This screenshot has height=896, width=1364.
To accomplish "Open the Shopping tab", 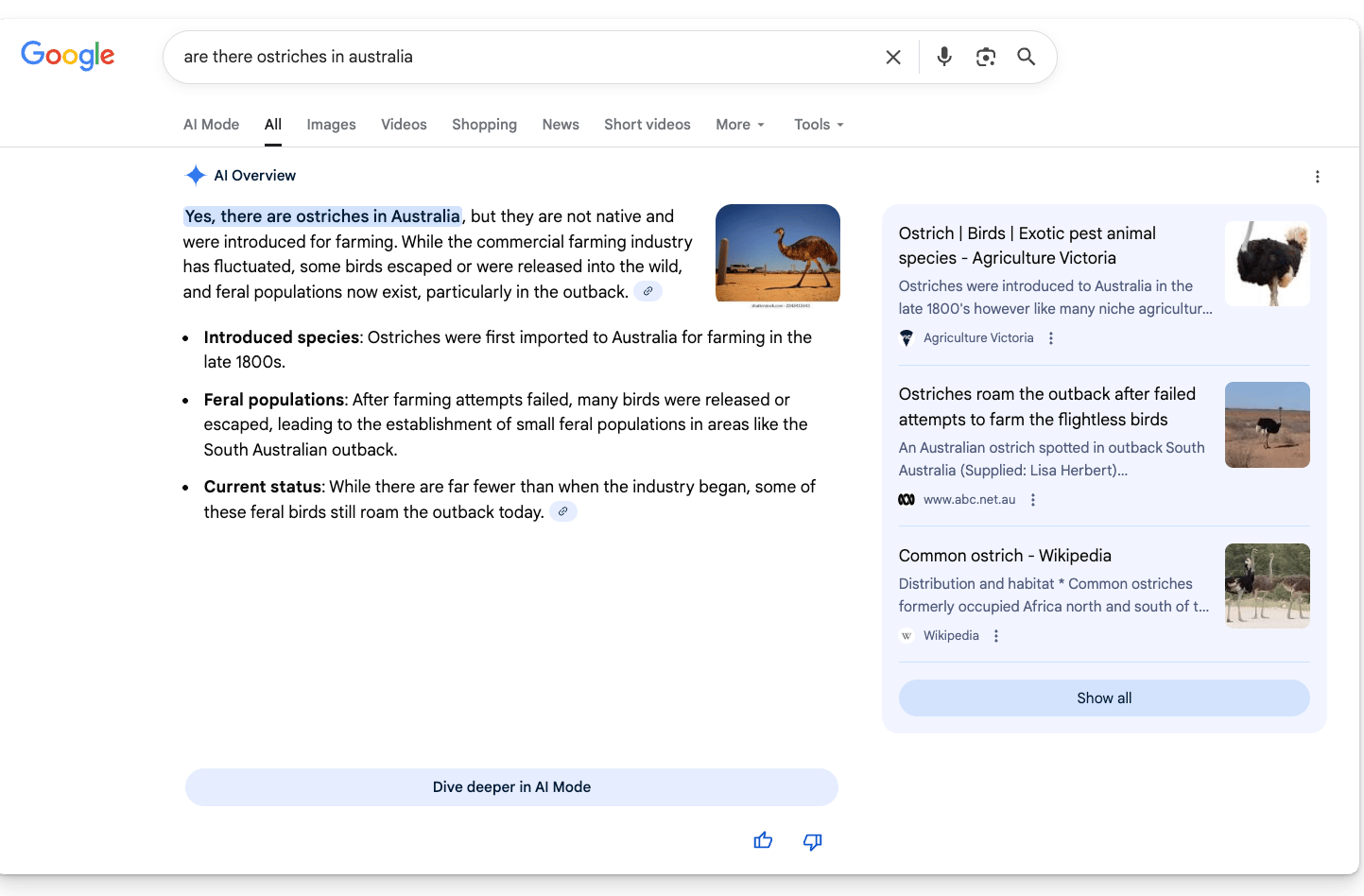I will click(484, 125).
